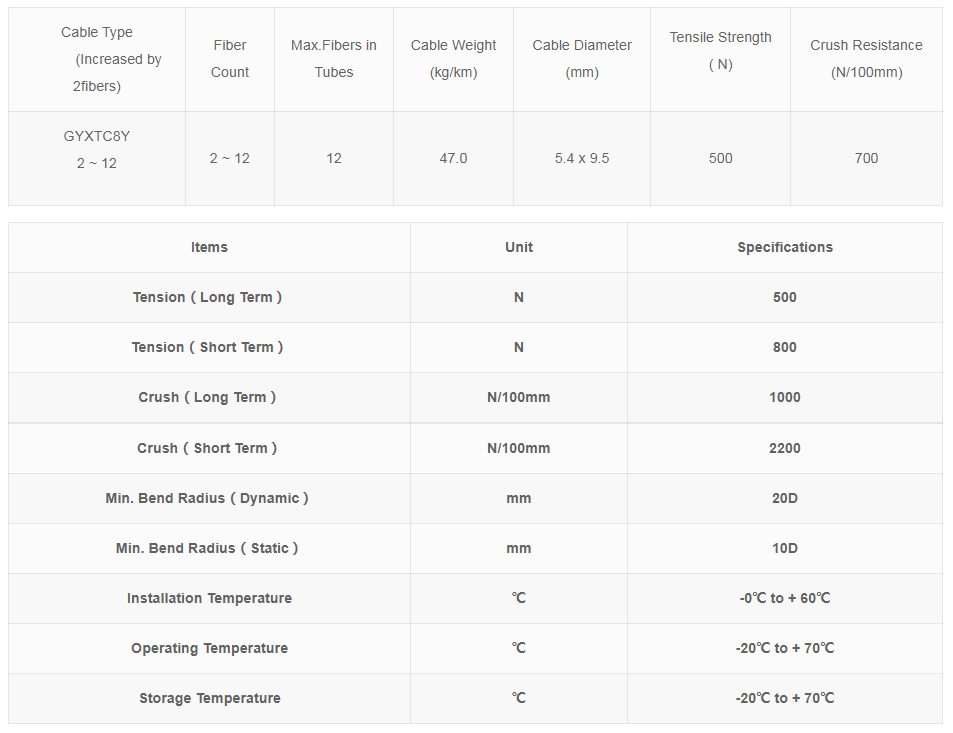This screenshot has width=953, height=733.
Task: Select the GYXTC8Y cable type cell
Action: pyautogui.click(x=97, y=150)
